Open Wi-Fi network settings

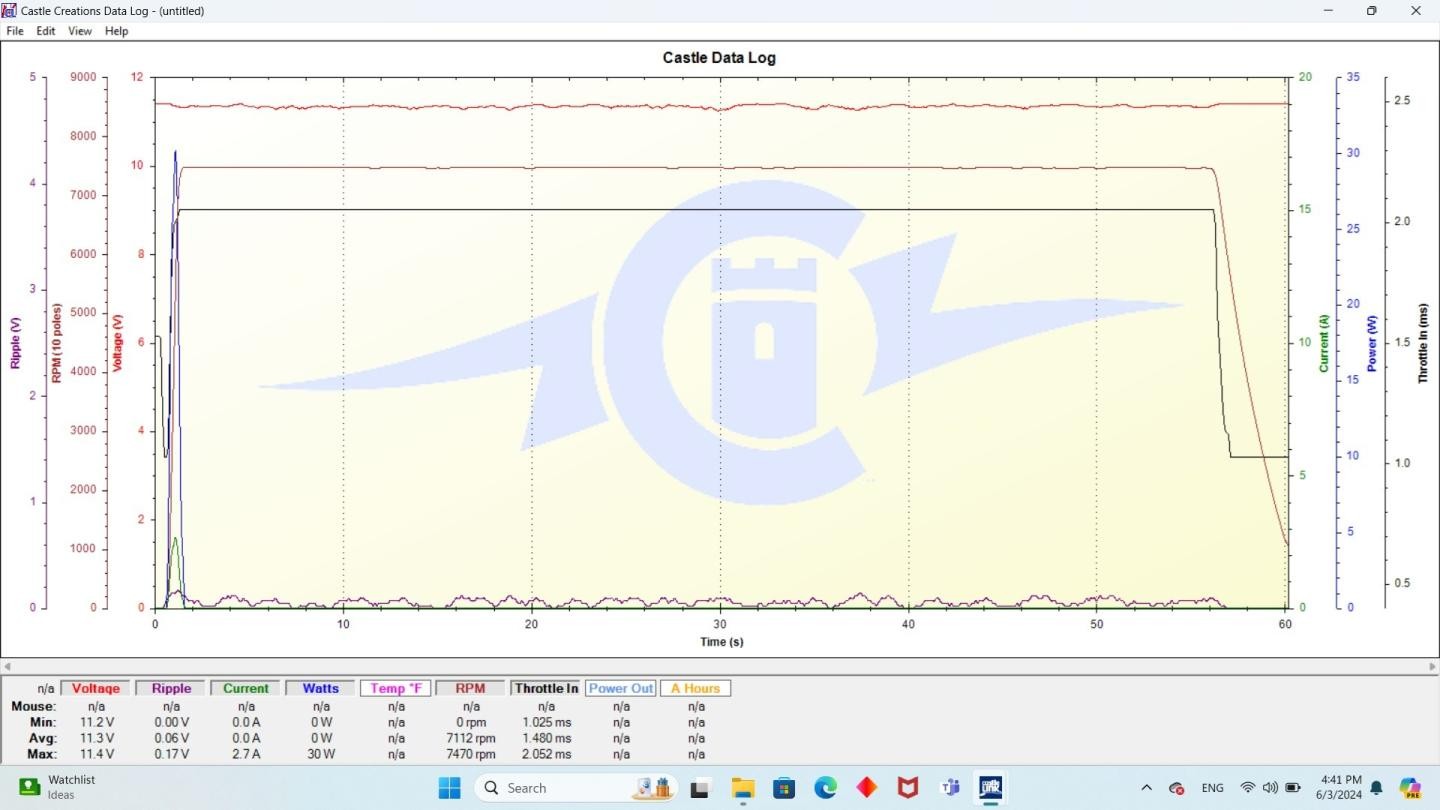(x=1248, y=788)
